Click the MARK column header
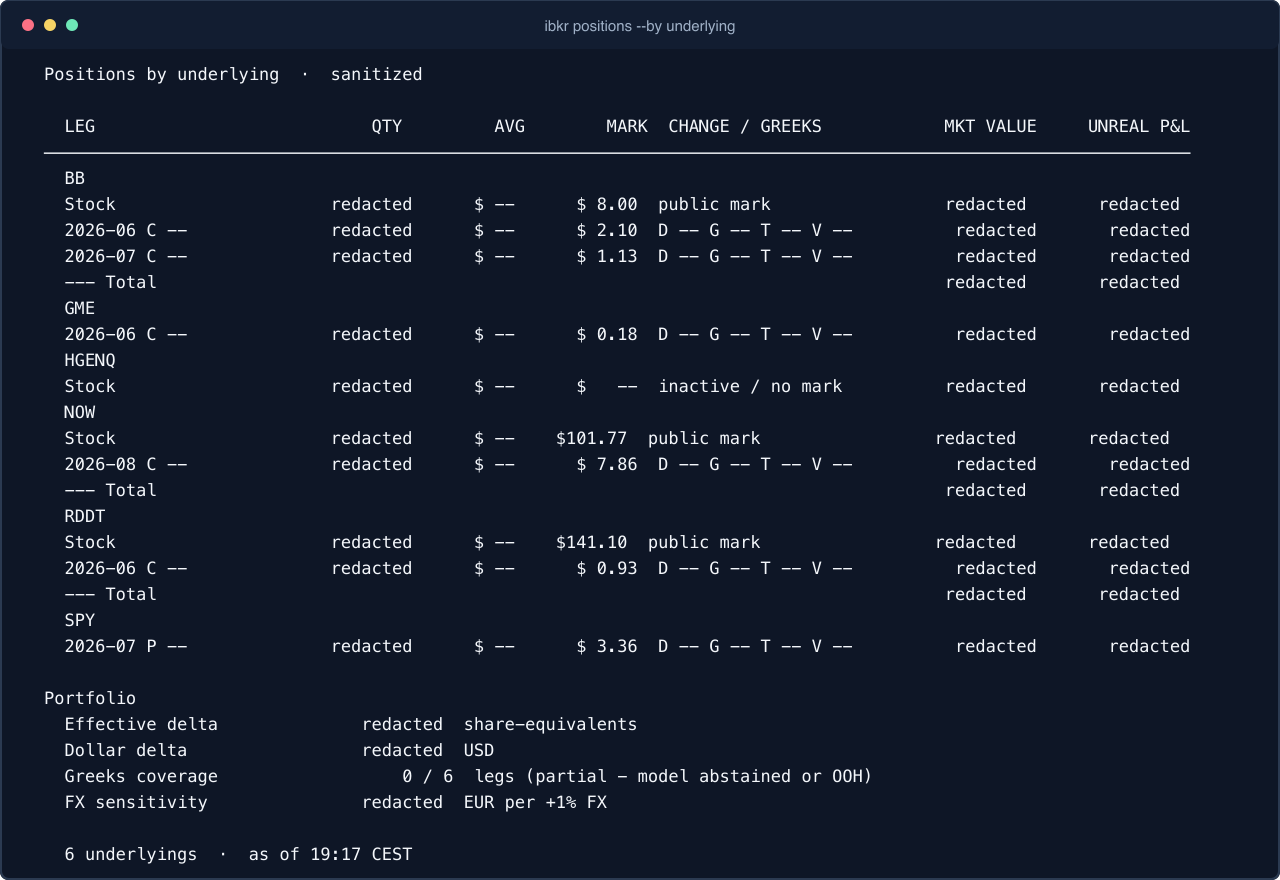The image size is (1280, 880). pos(627,126)
